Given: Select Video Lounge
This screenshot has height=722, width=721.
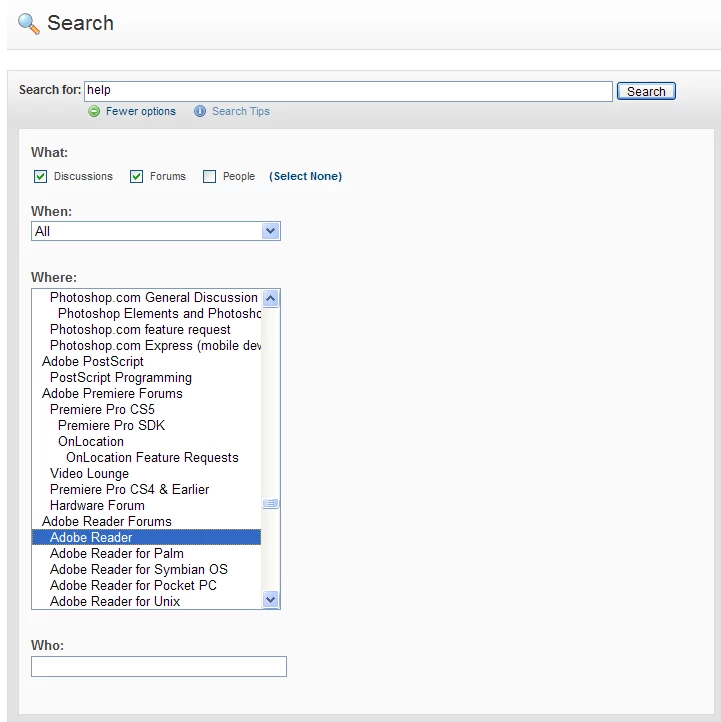Looking at the screenshot, I should point(146,473).
